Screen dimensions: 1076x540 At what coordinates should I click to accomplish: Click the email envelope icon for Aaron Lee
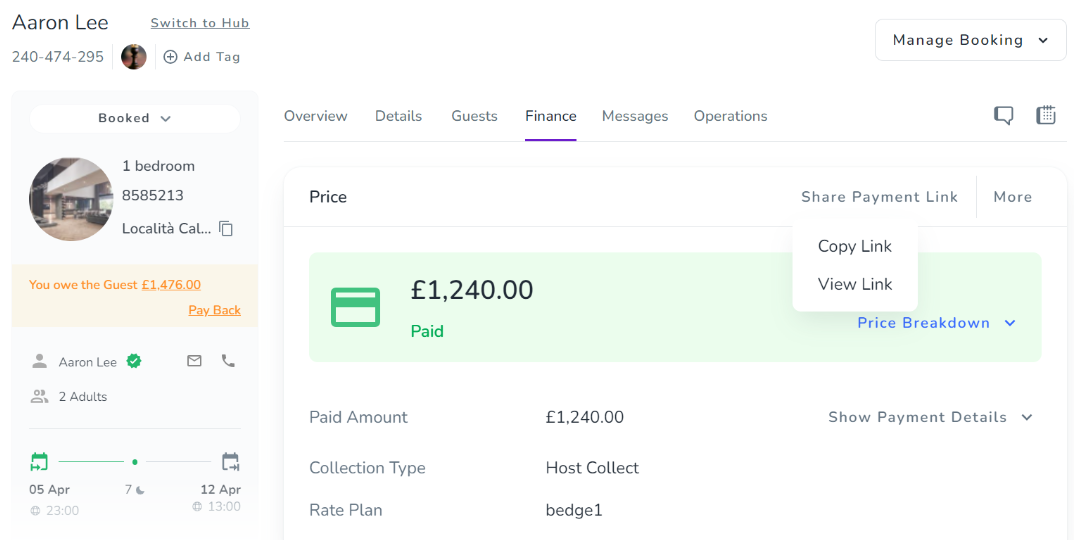(194, 361)
